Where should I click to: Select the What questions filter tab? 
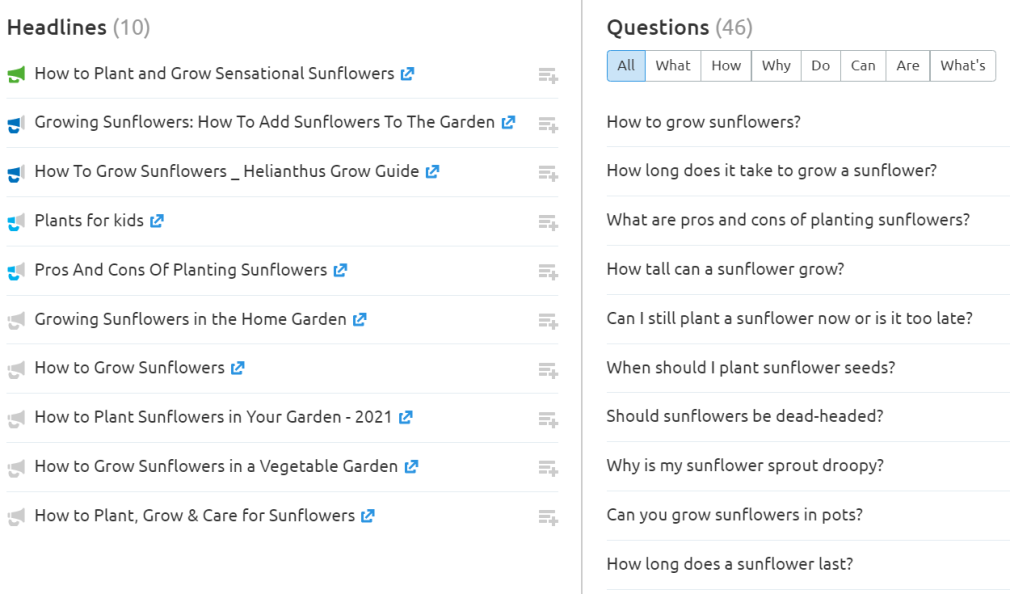pyautogui.click(x=672, y=66)
